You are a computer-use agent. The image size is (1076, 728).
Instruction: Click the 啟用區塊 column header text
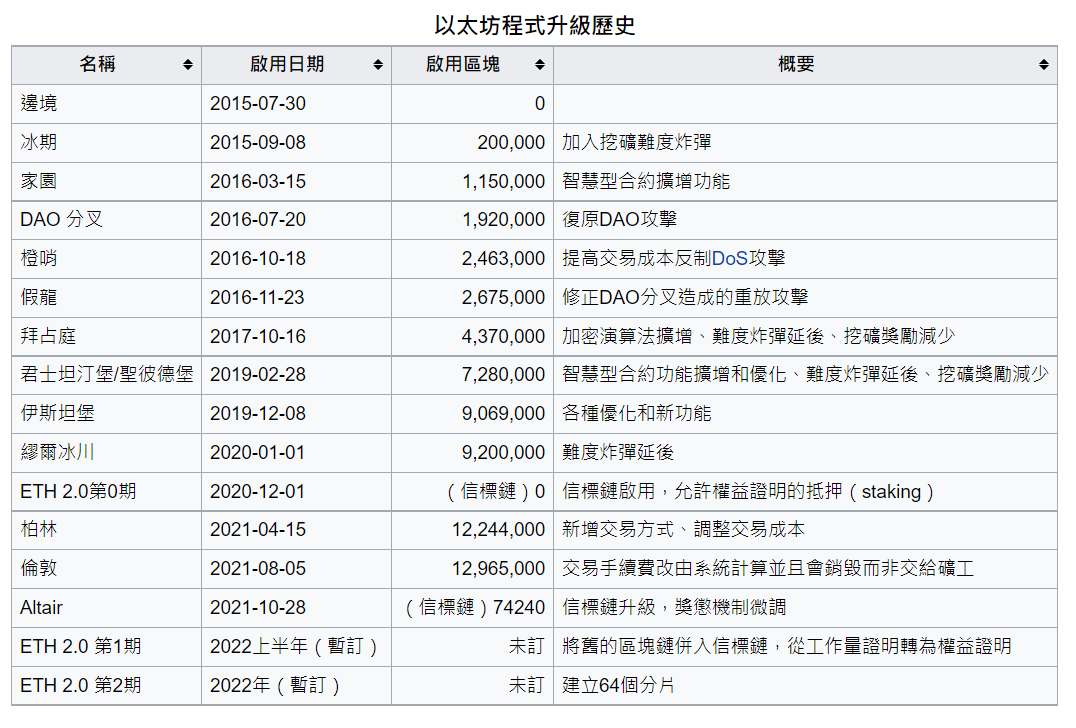click(463, 64)
